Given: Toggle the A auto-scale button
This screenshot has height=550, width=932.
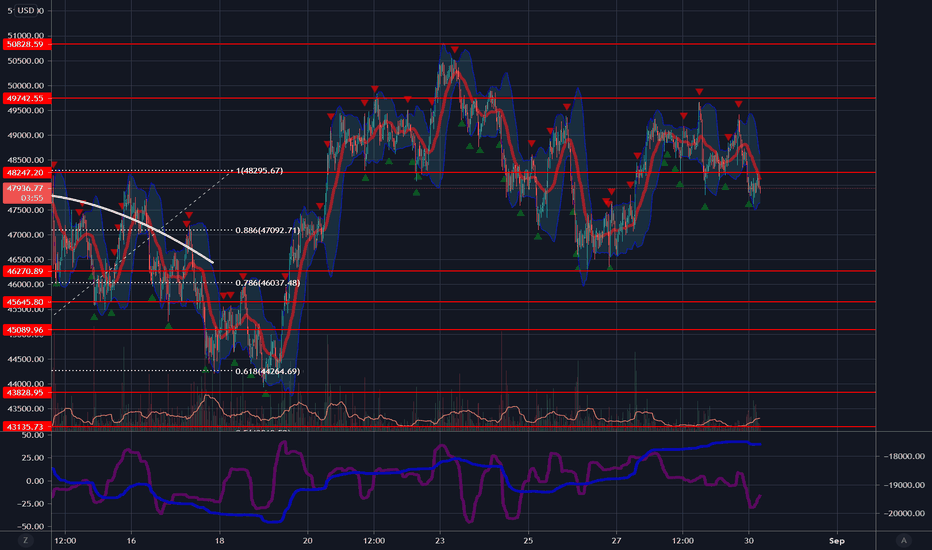Looking at the screenshot, I should pyautogui.click(x=904, y=540).
